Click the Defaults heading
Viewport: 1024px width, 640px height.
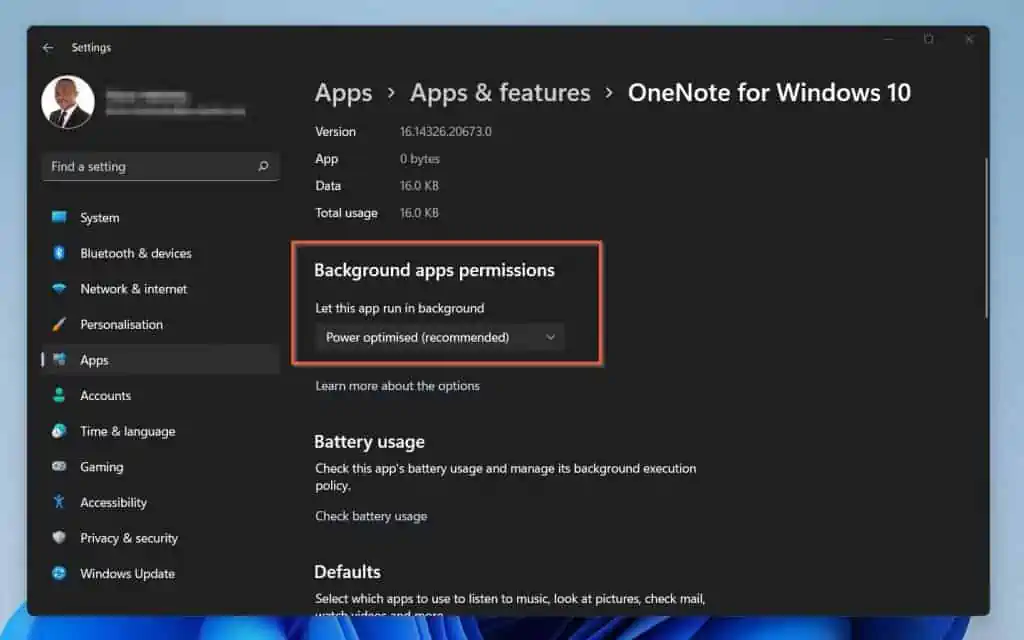point(347,572)
